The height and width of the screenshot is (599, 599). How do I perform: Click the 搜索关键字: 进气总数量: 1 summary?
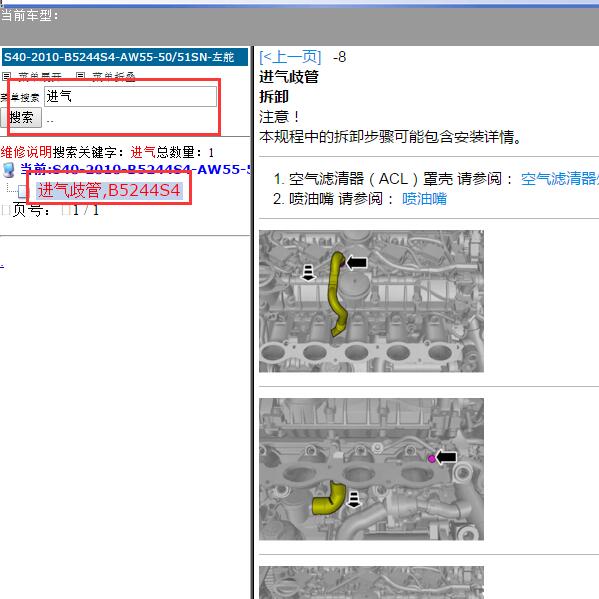tap(133, 152)
